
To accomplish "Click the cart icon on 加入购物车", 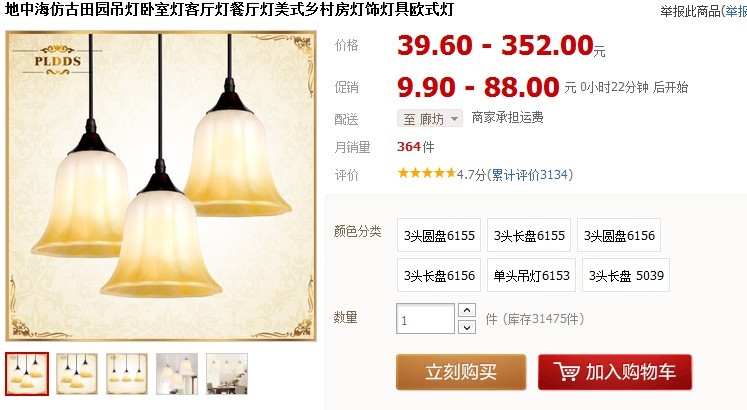I will click(566, 371).
